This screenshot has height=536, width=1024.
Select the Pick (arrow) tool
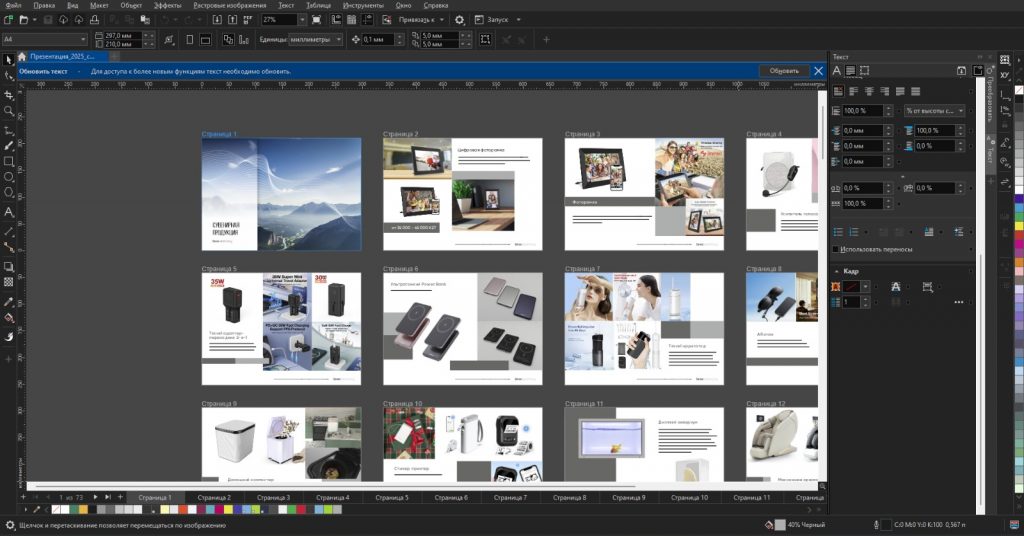point(9,59)
